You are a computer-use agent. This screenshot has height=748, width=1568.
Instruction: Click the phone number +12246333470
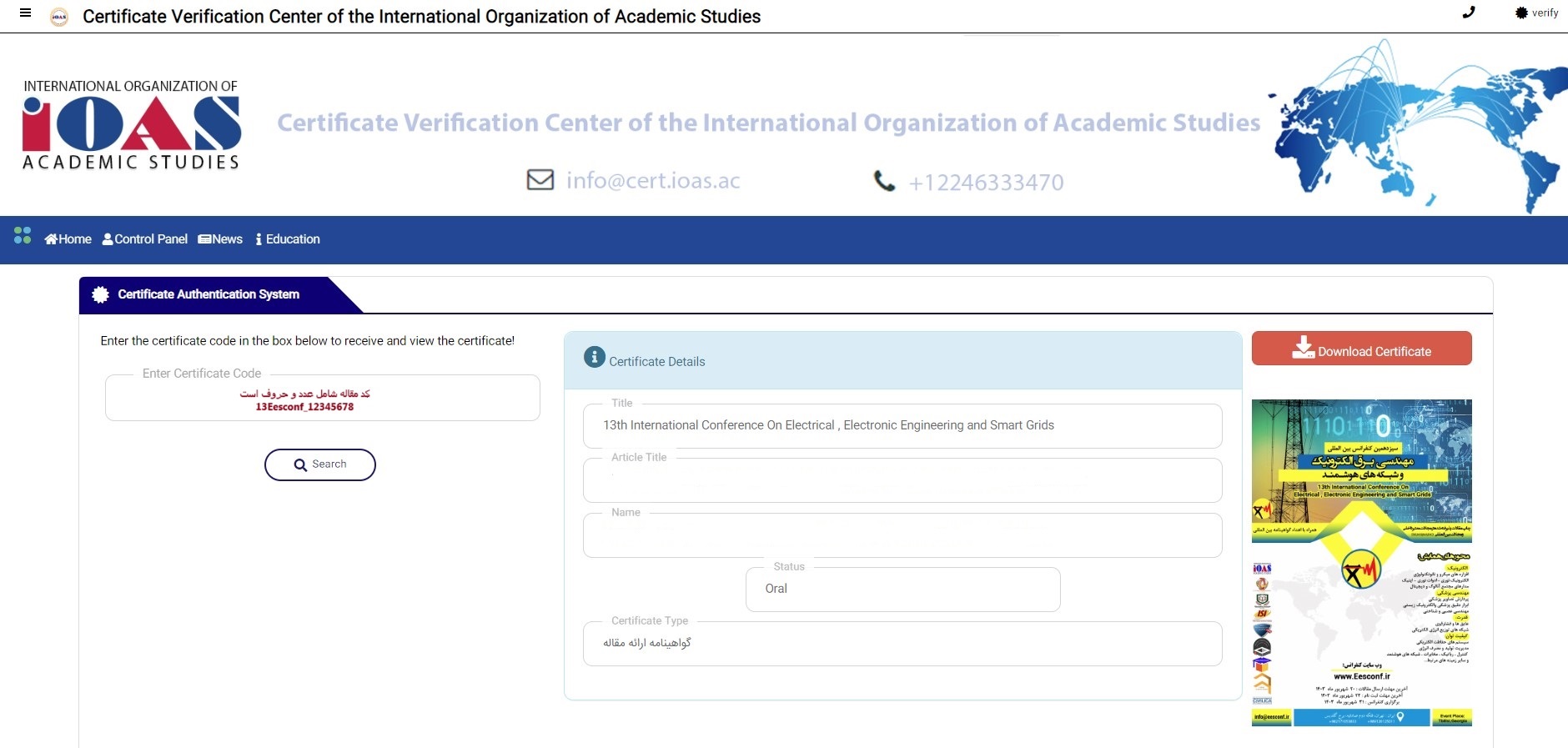pos(986,182)
